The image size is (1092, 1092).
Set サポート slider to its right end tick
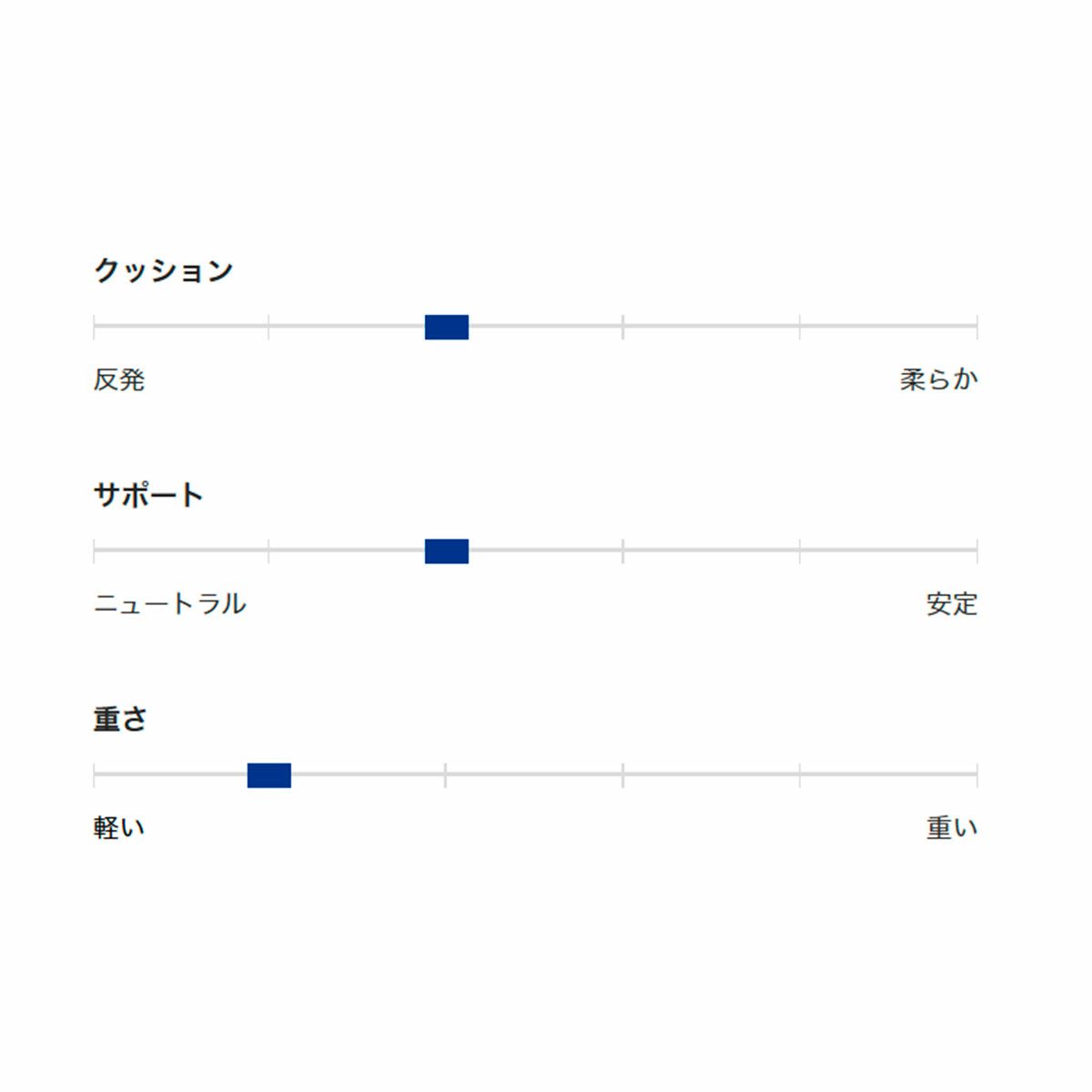976,551
